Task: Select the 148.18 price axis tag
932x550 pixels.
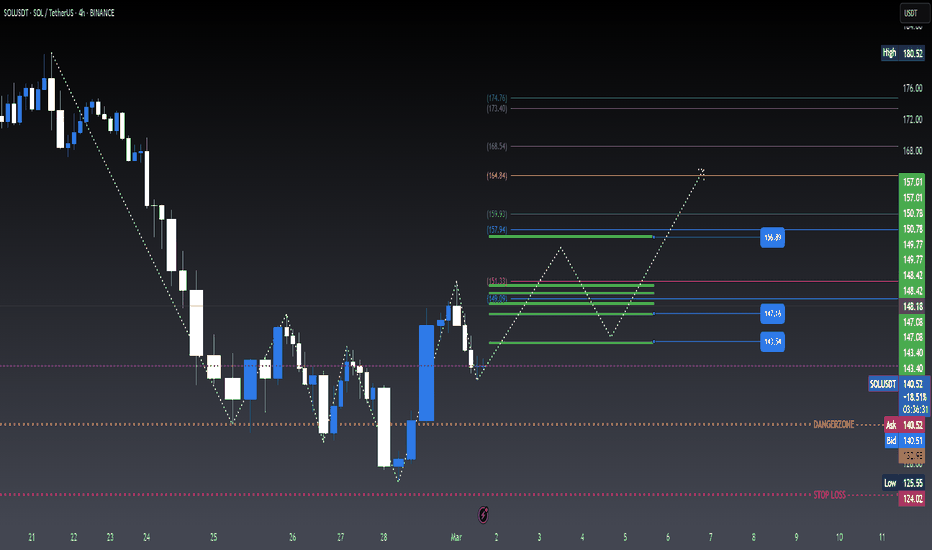Action: [912, 306]
